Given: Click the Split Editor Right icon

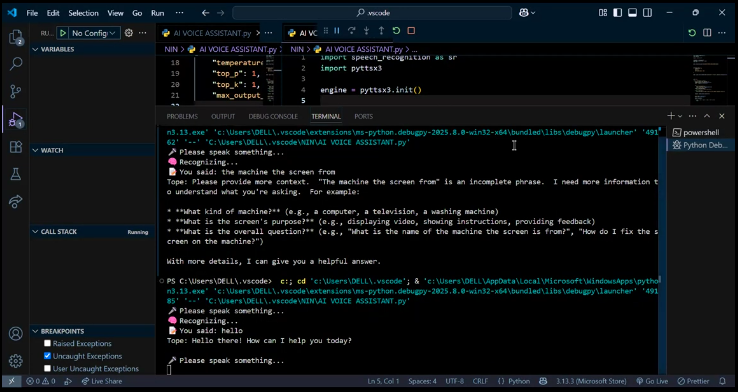Looking at the screenshot, I should click(707, 32).
